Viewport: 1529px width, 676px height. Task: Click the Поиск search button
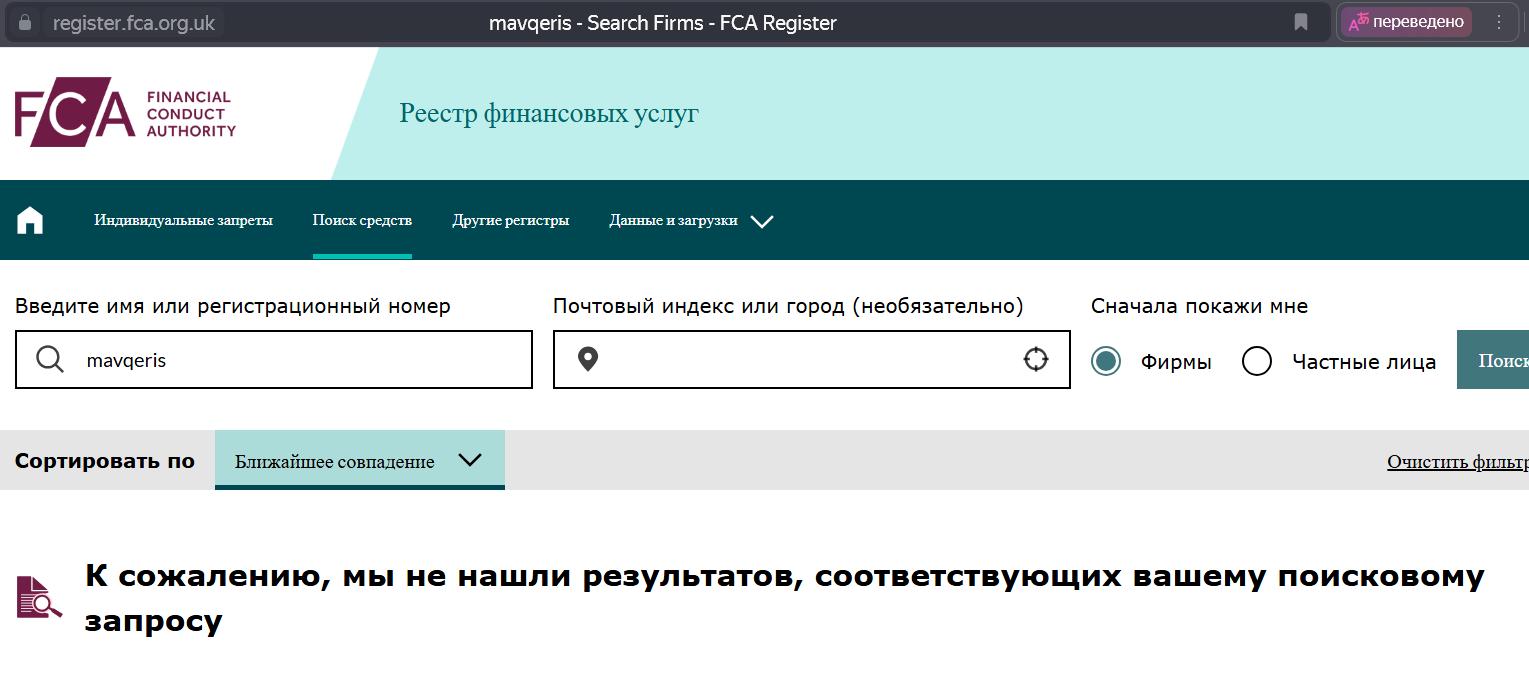coord(1493,360)
